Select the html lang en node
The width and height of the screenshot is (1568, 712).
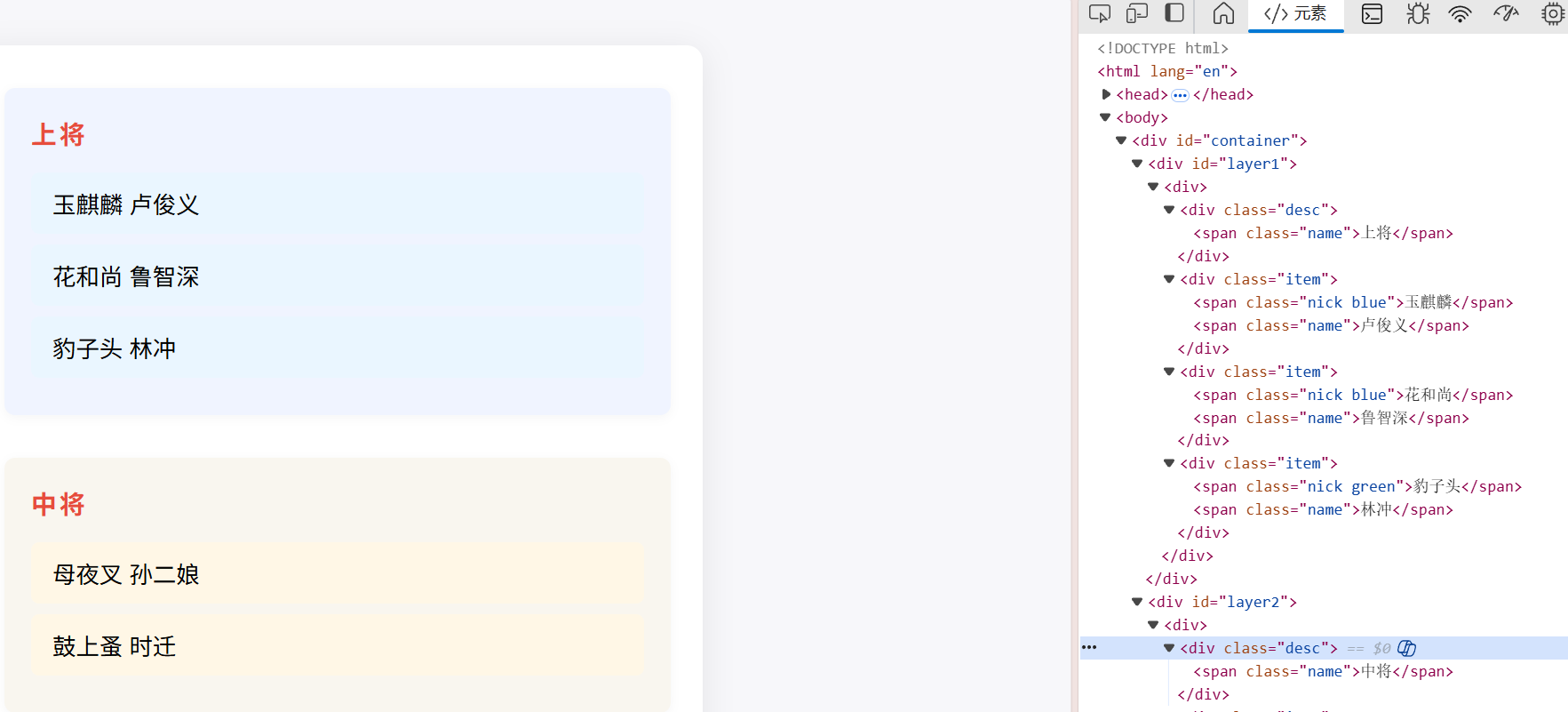click(x=1167, y=71)
